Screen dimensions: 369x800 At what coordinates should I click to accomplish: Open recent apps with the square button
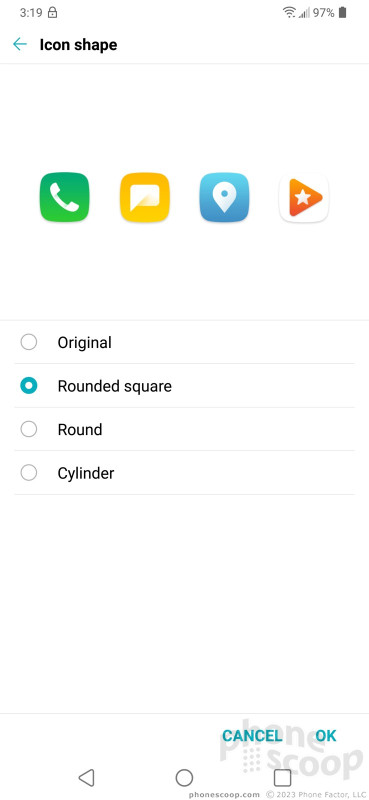tap(282, 778)
